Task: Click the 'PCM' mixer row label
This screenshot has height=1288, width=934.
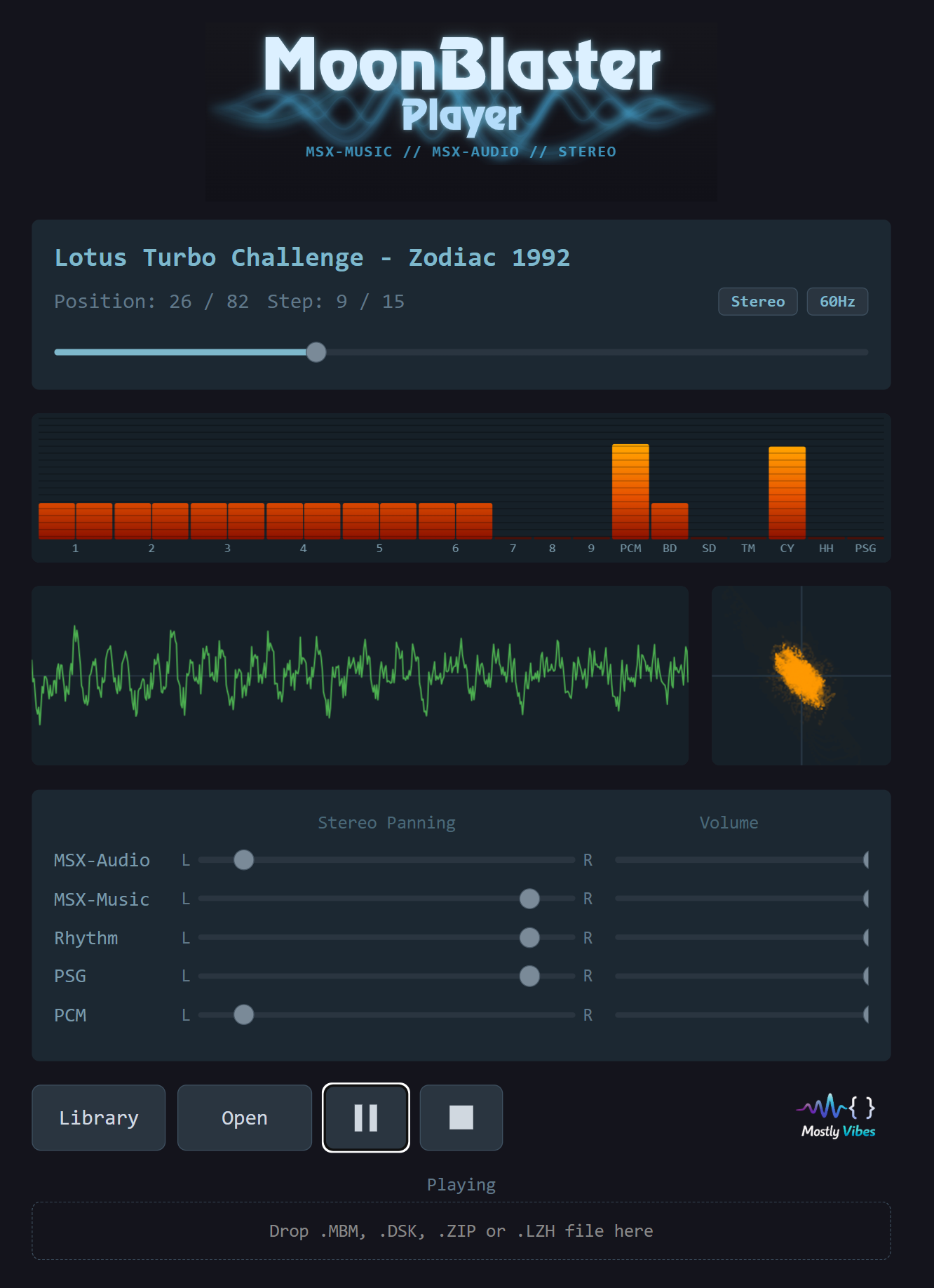Action: (x=70, y=1015)
